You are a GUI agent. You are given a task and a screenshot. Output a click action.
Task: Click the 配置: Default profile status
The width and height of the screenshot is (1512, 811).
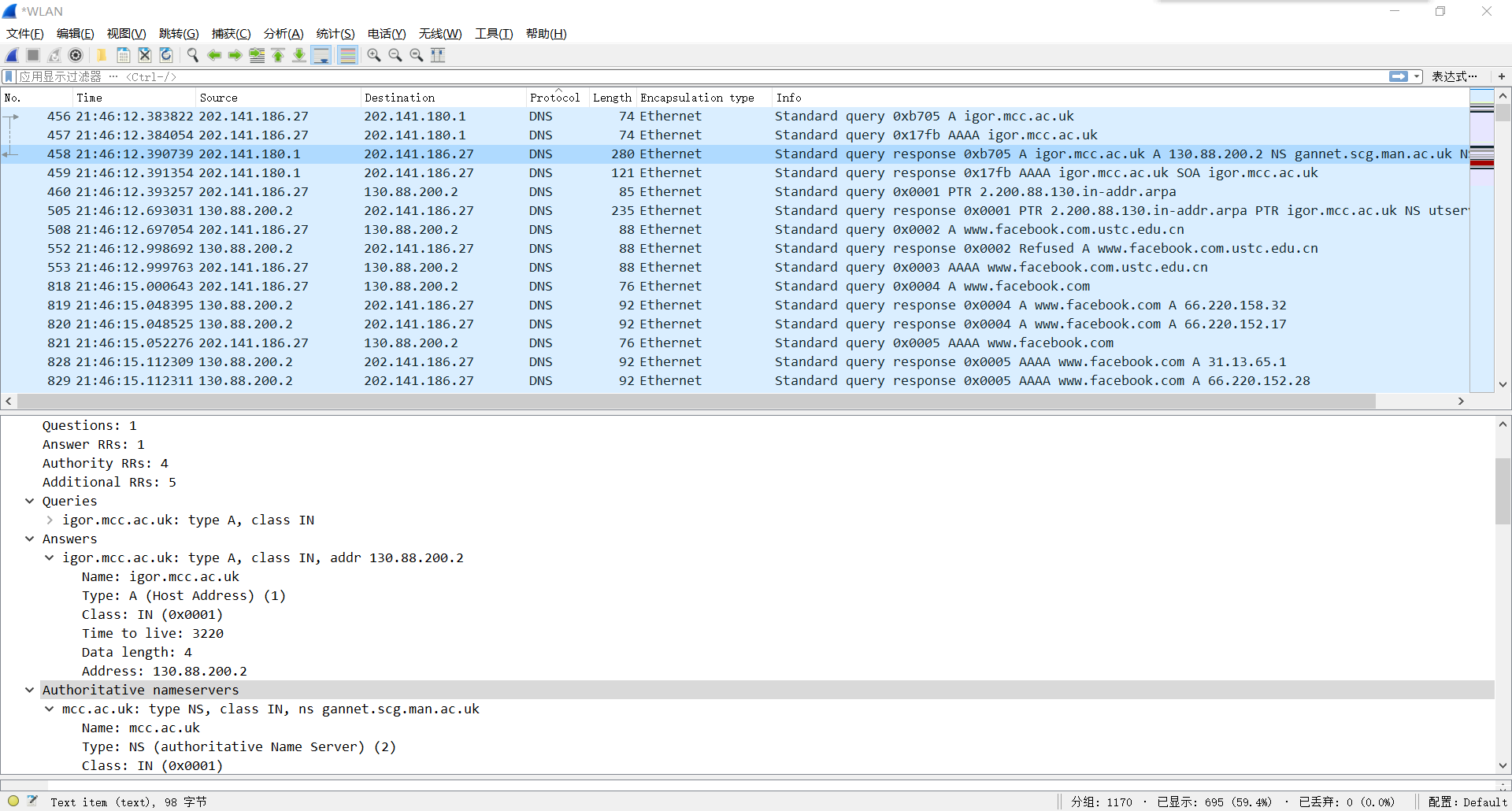pos(1467,802)
